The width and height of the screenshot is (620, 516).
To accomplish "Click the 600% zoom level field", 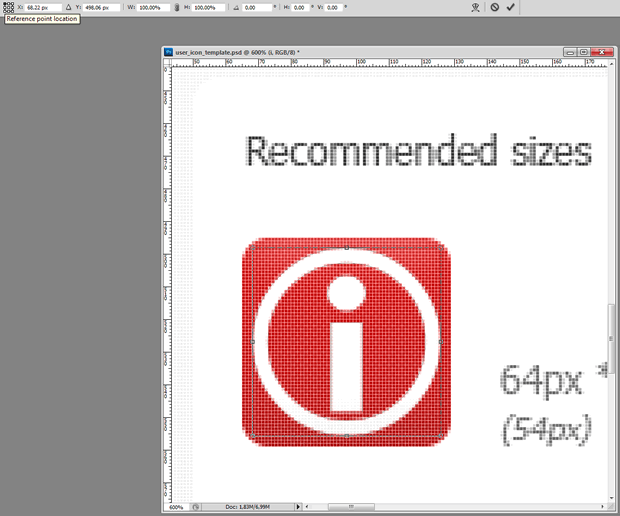I will (x=176, y=507).
